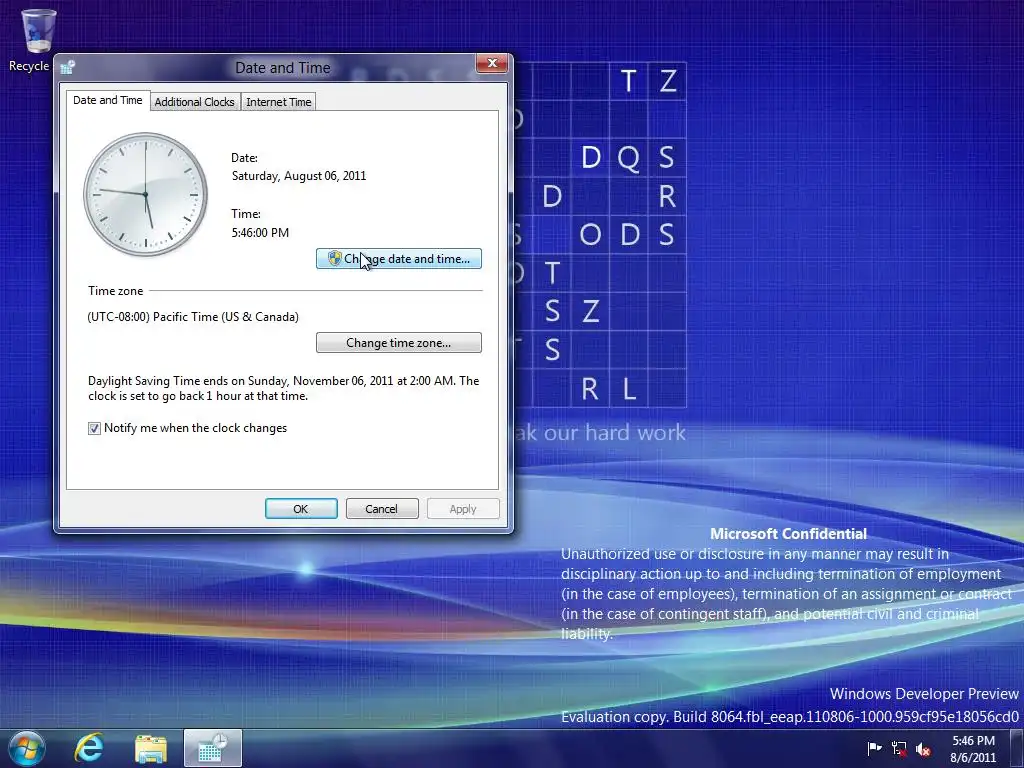The image size is (1024, 768).
Task: Open the Windows Start orb
Action: point(27,748)
